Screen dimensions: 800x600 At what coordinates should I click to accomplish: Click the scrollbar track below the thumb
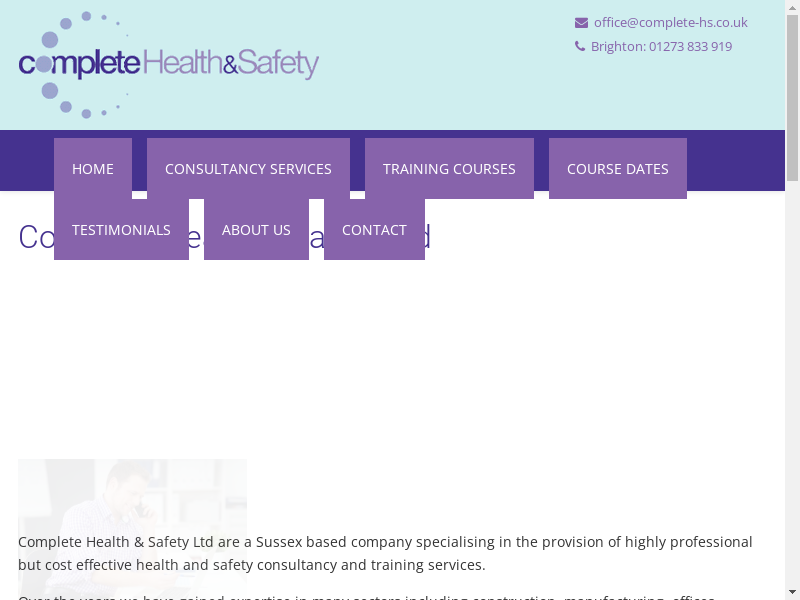pyautogui.click(x=792, y=400)
